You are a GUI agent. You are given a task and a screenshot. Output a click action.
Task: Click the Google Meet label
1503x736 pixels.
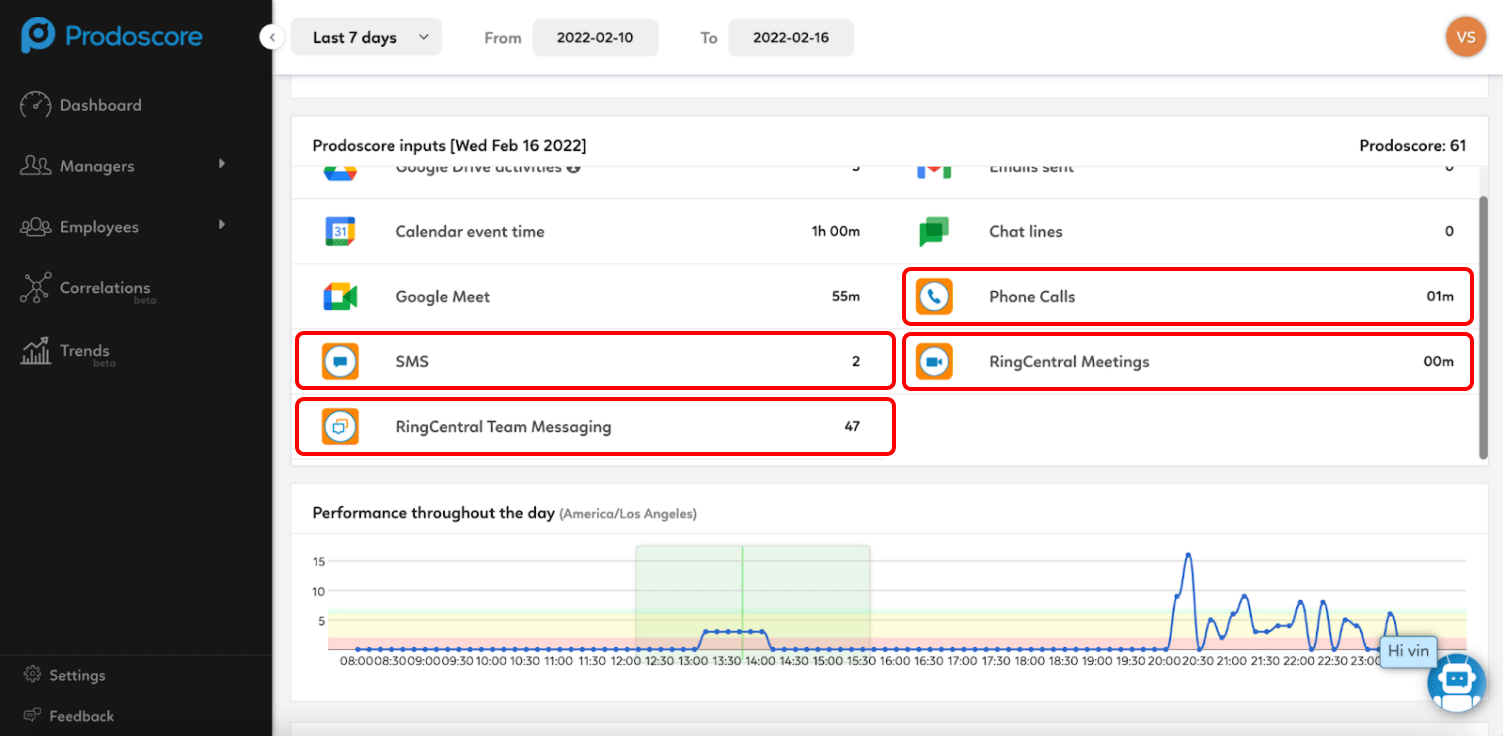(443, 297)
